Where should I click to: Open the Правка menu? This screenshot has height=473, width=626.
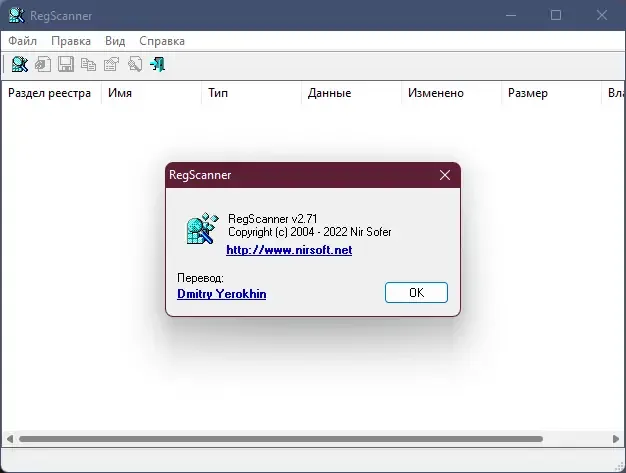pyautogui.click(x=71, y=41)
